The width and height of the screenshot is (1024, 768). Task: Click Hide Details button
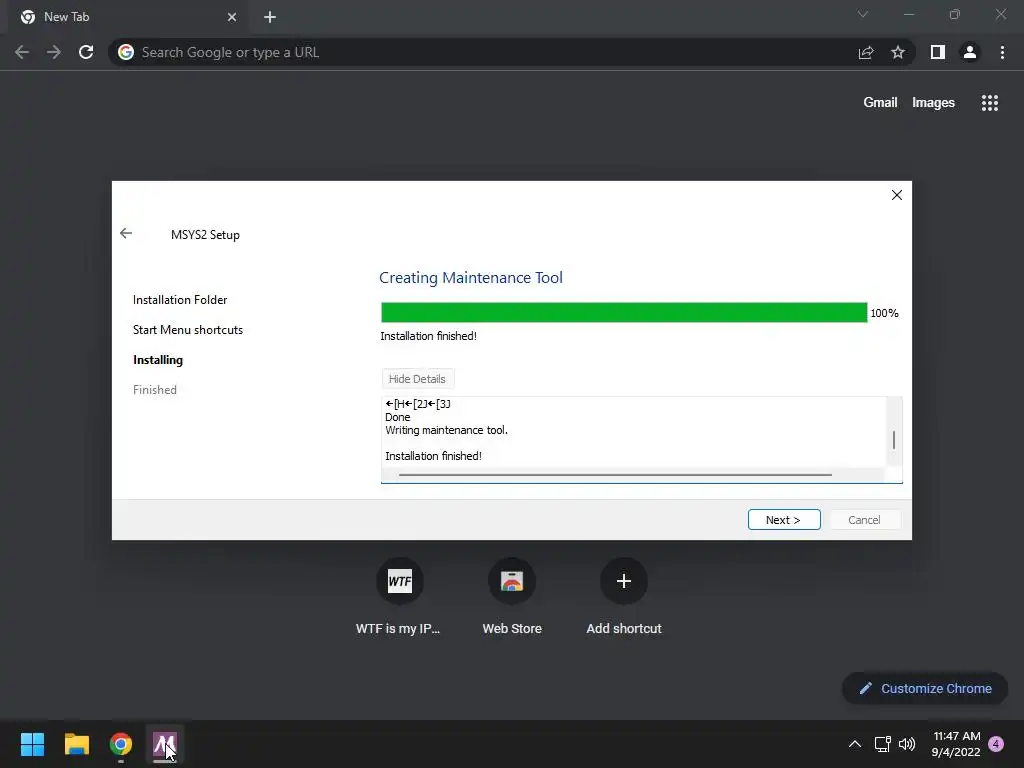pos(417,379)
